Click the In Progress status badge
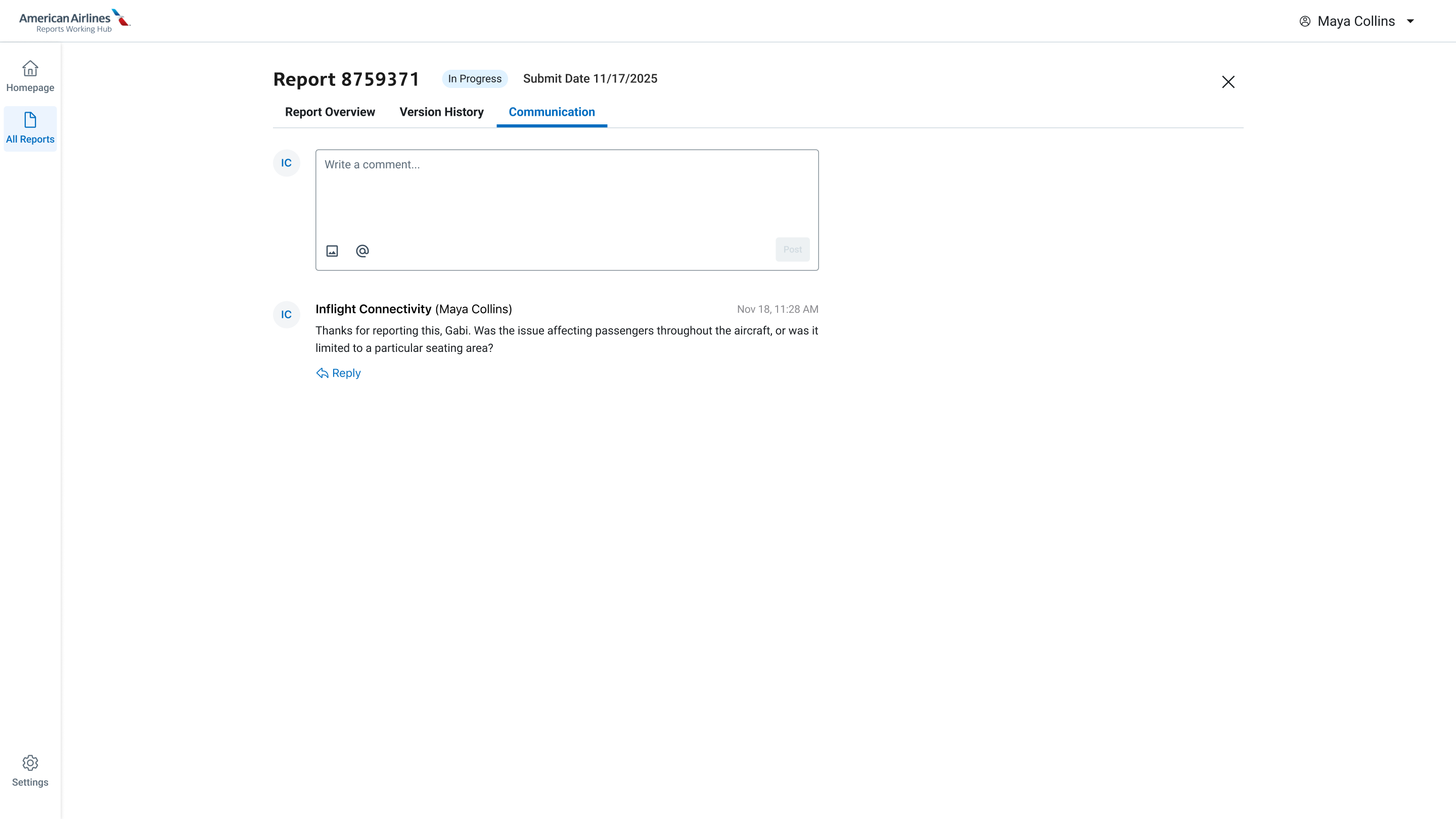Image resolution: width=1456 pixels, height=819 pixels. tap(475, 78)
